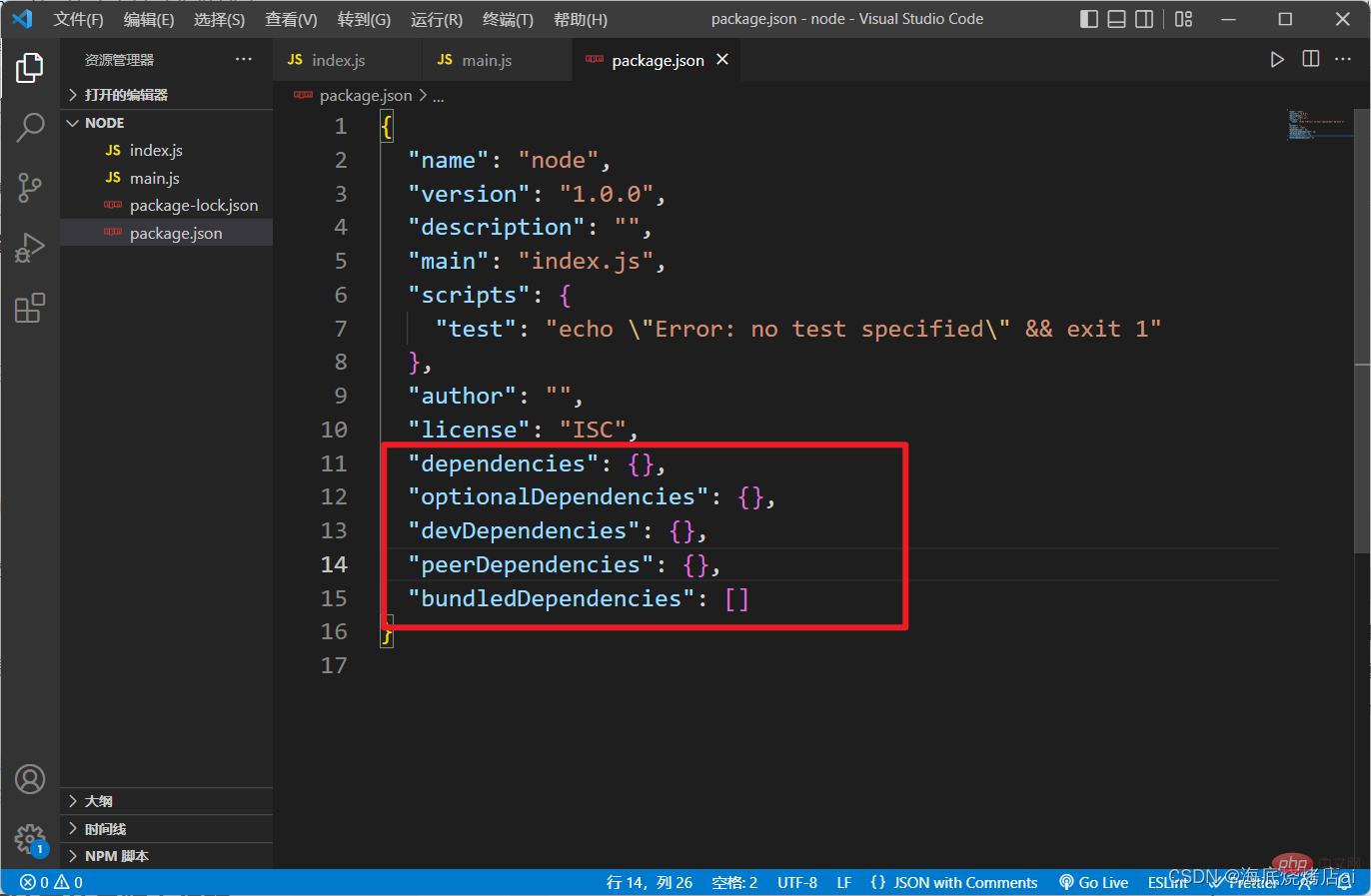Screen dimensions: 1371x896
Task: Collapse the NODE folder tree
Action: [x=104, y=123]
